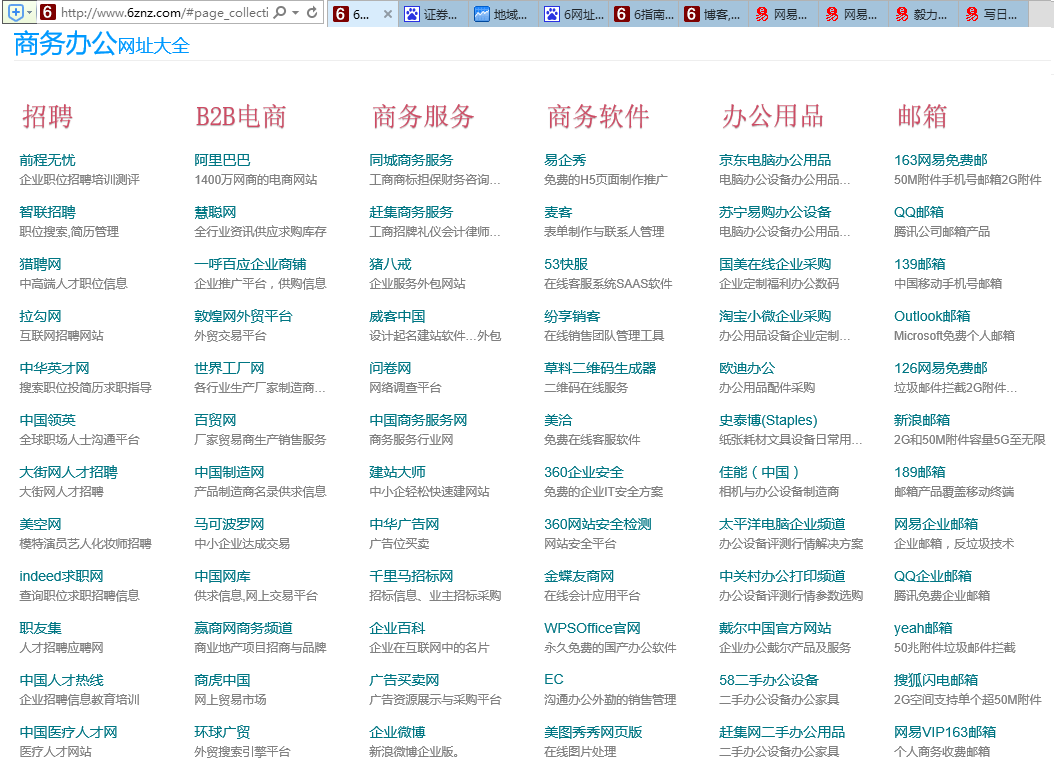The width and height of the screenshot is (1054, 778).
Task: Open the 360企业安全 link
Action: pos(583,472)
